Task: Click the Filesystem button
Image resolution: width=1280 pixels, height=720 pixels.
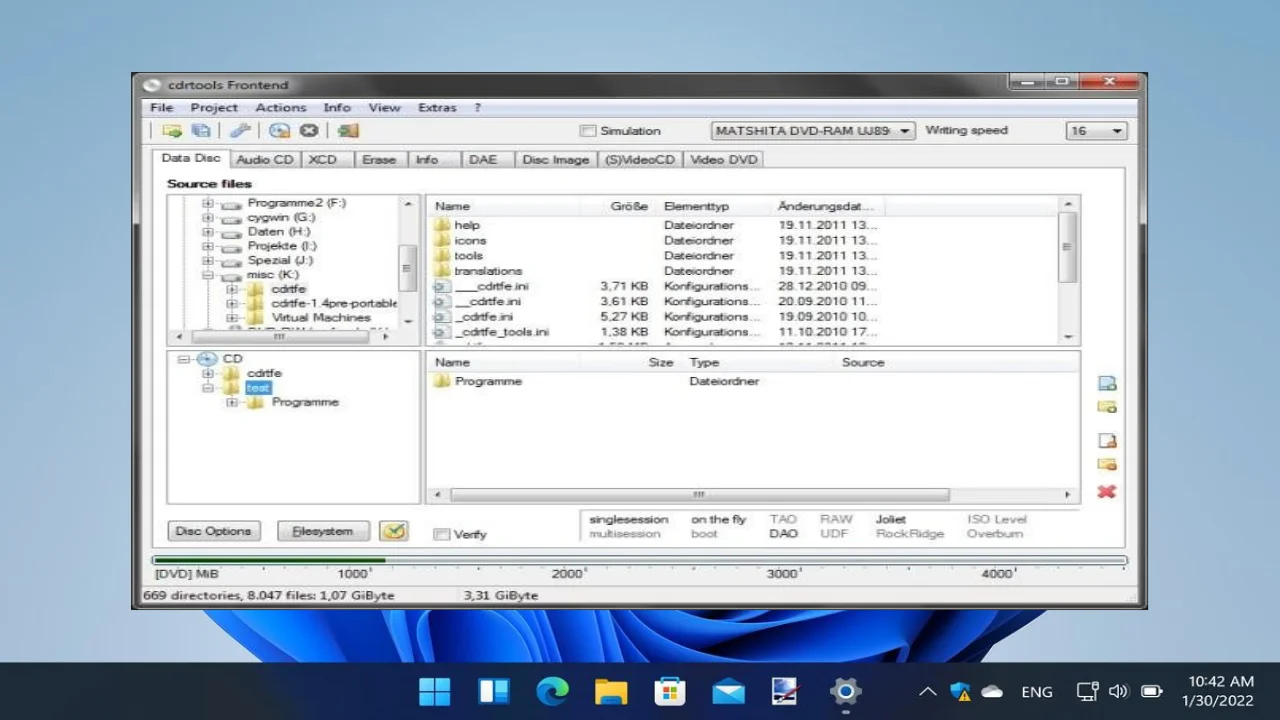Action: [x=323, y=531]
